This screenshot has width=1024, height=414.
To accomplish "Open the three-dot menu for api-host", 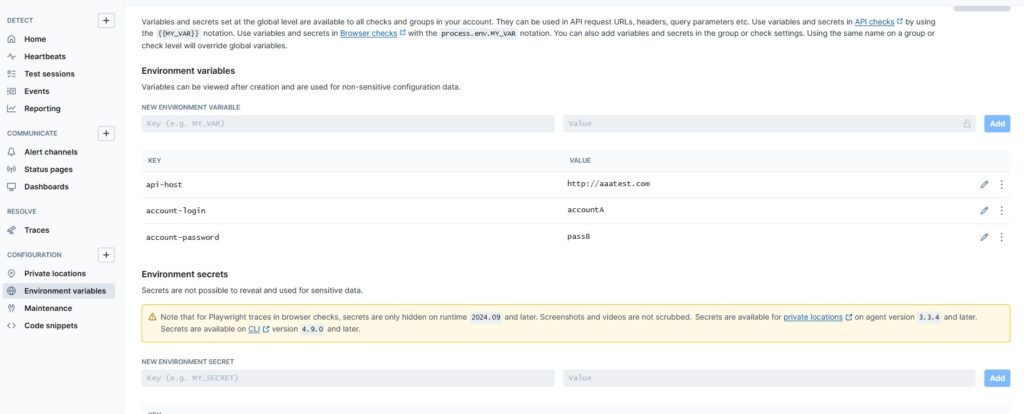I will (x=1001, y=184).
